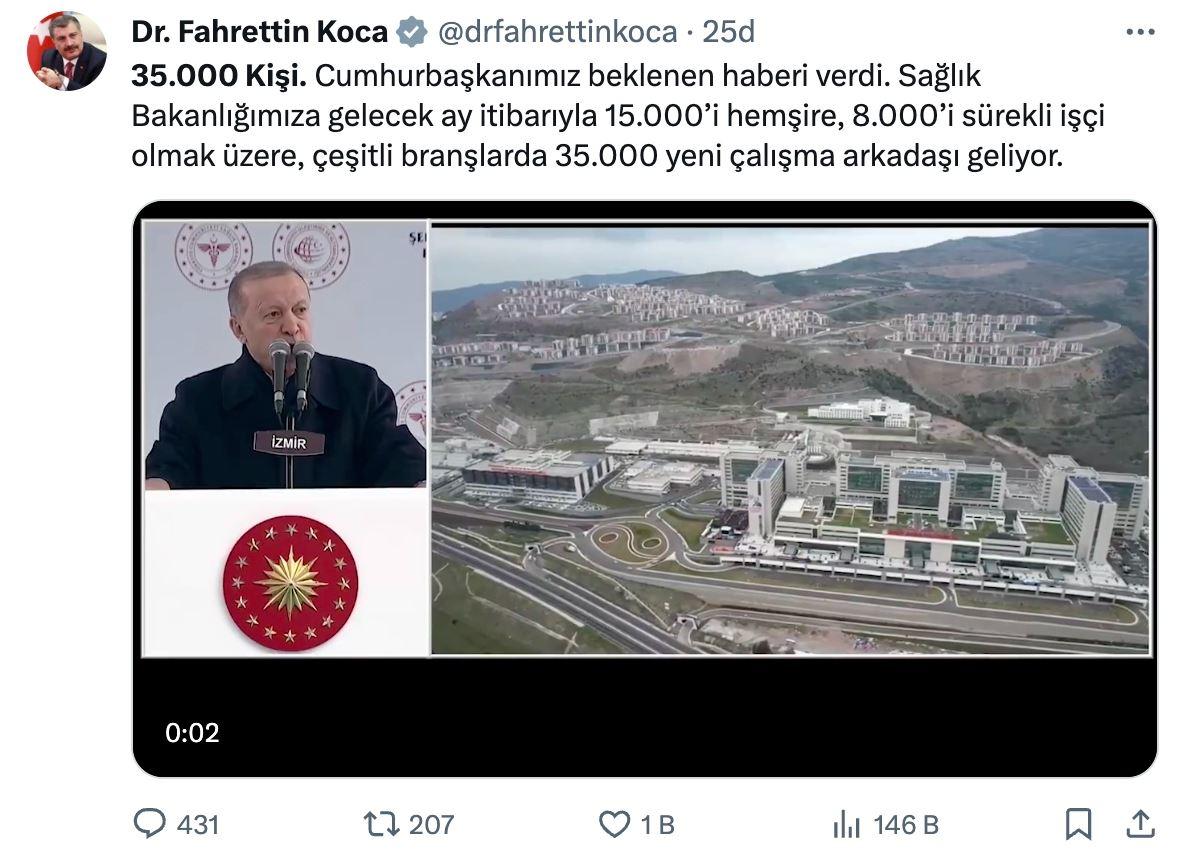This screenshot has height=858, width=1188.
Task: Open the Dr. Fahrettin Koca display name
Action: pyautogui.click(x=259, y=32)
